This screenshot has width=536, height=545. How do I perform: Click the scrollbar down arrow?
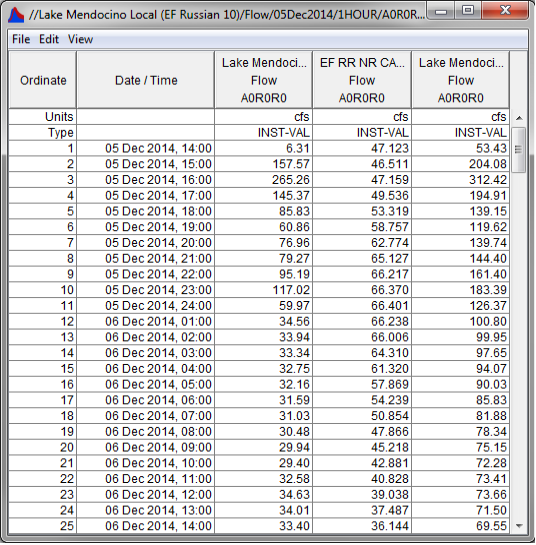point(519,526)
